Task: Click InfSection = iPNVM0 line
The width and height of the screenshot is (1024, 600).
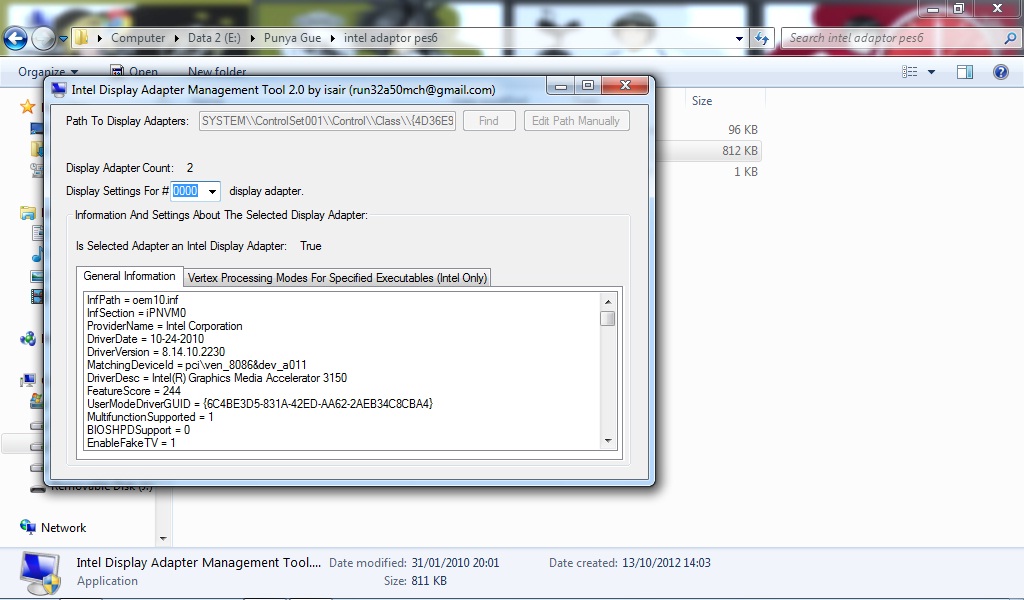Action: click(136, 313)
